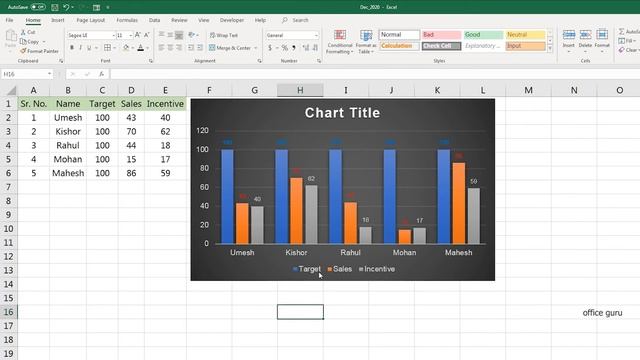Select Bottom Align icon

(x=179, y=35)
